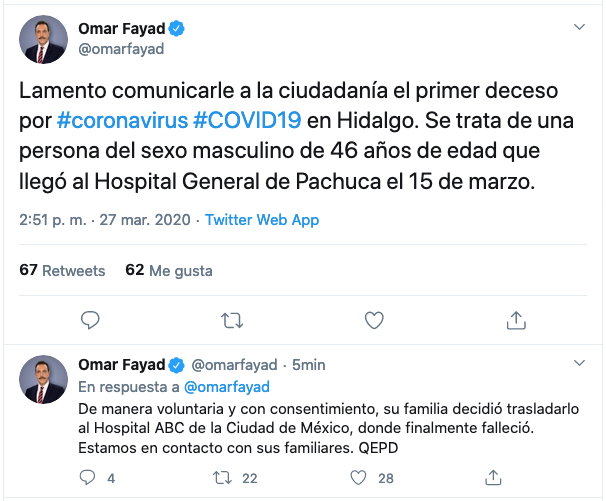Screen dimensions: 606x501
Task: Share the main tweet
Action: tap(517, 320)
